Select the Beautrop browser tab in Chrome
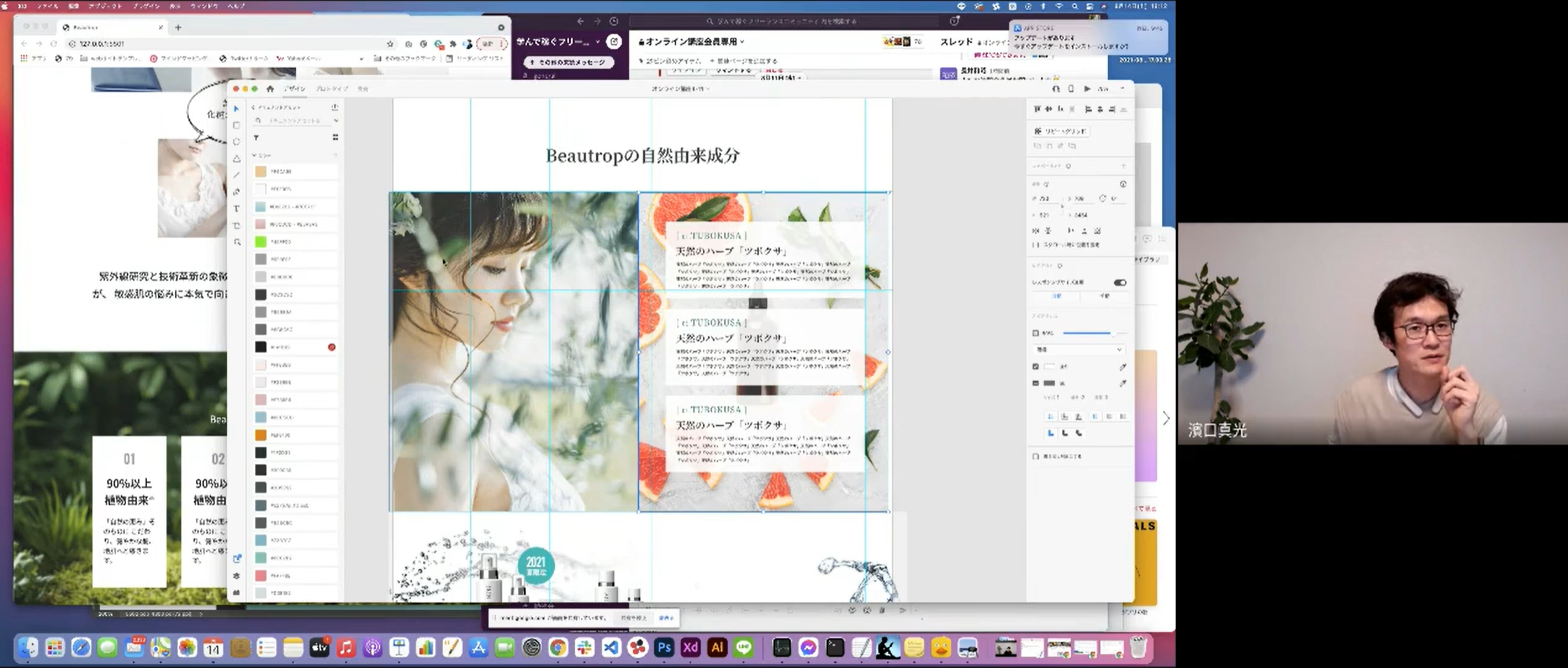1568x668 pixels. point(112,27)
